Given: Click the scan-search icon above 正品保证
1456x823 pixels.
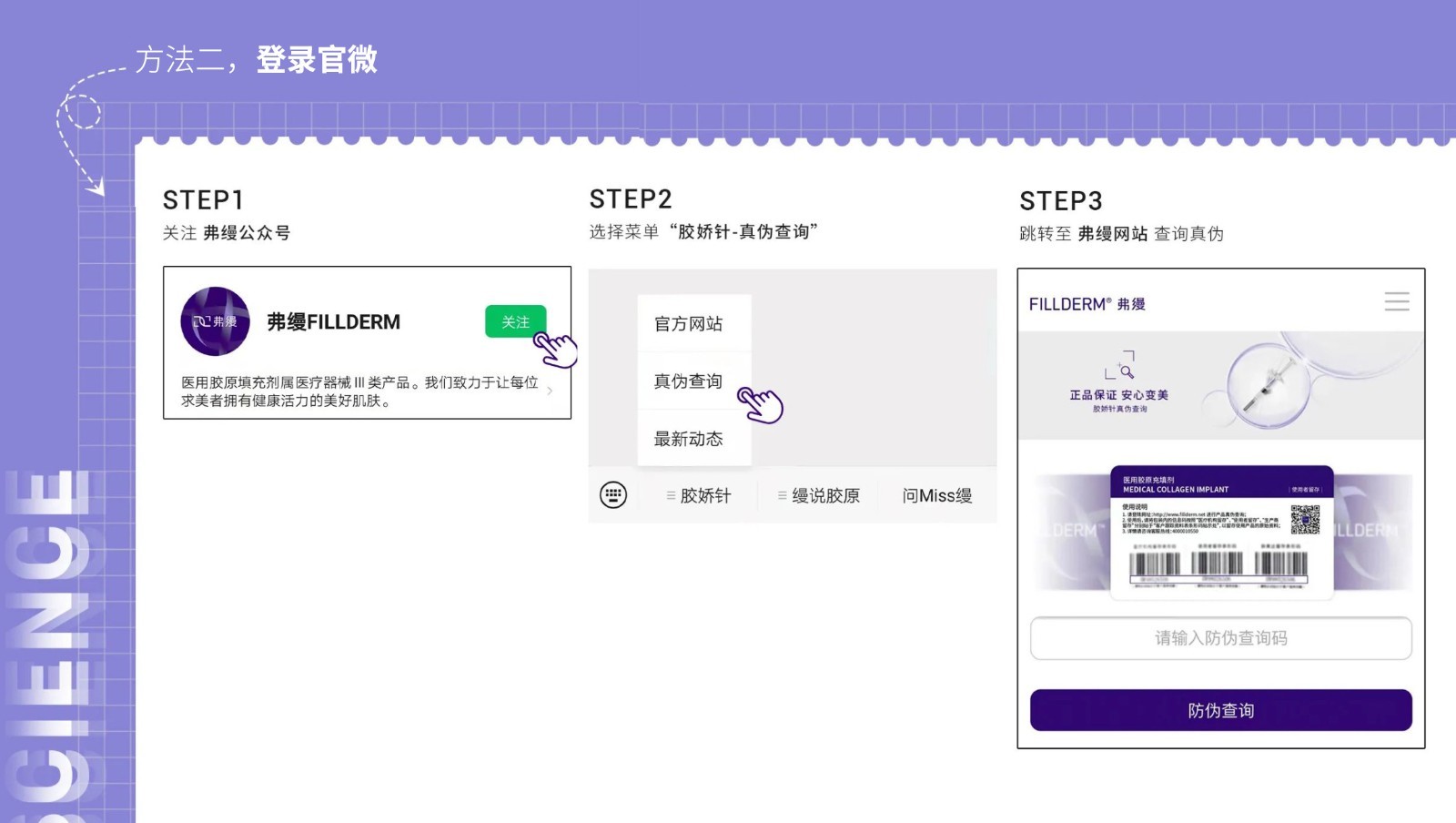Looking at the screenshot, I should coord(1120,365).
